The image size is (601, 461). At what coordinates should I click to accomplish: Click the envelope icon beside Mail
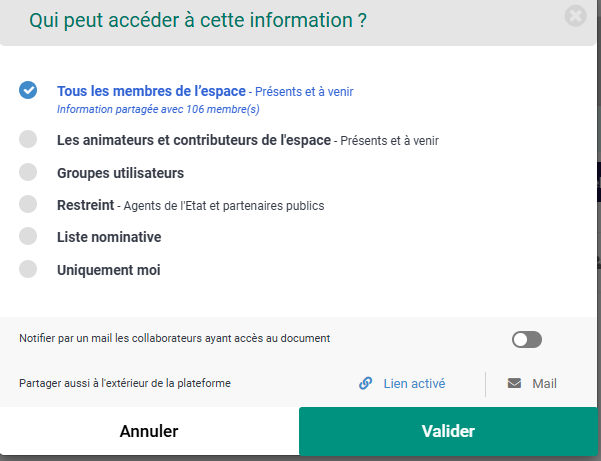[514, 383]
